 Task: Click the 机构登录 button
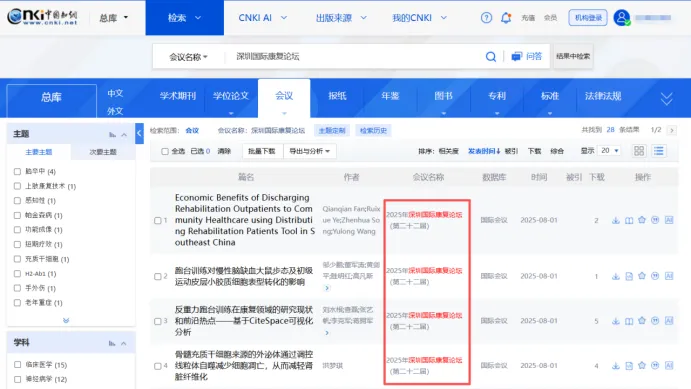point(588,18)
